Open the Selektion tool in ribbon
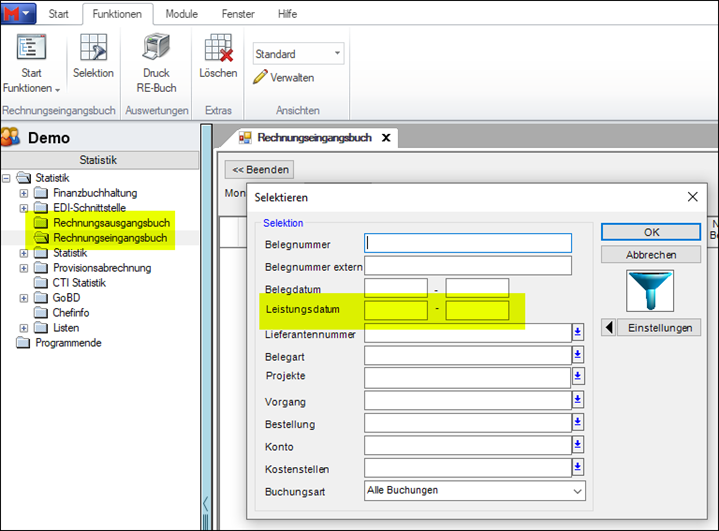The width and height of the screenshot is (719, 531). 93,48
